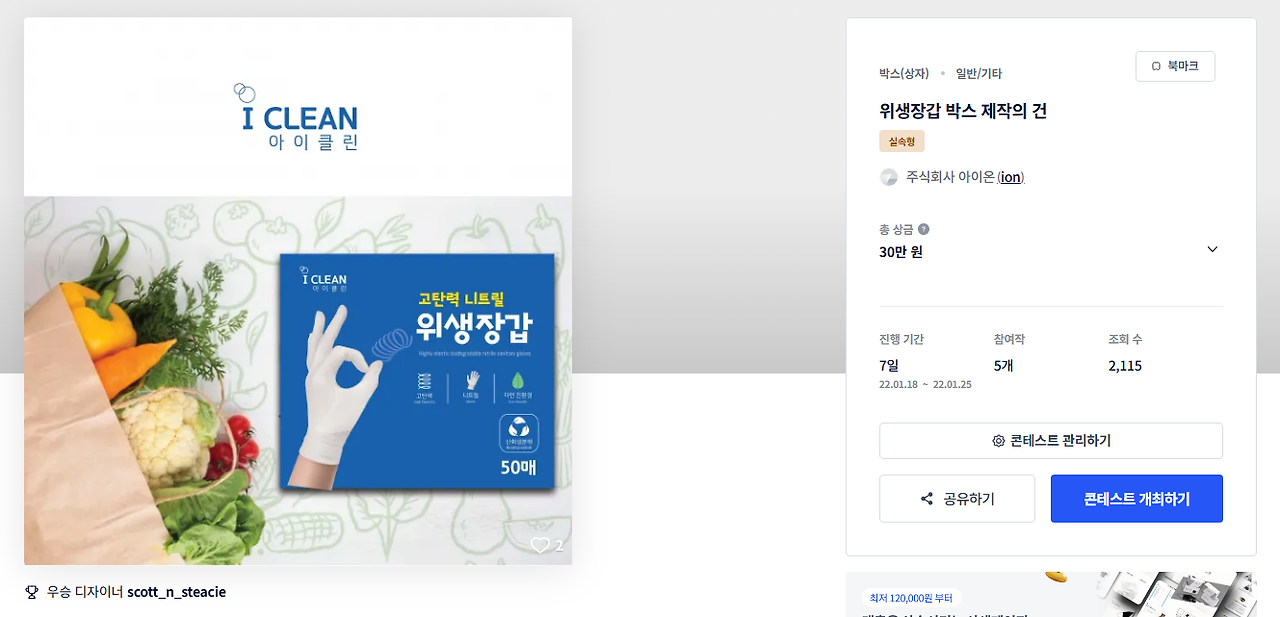Screen dimensions: 1280x617
Task: Click the company avatar icon for 주식회사 아이온
Action: [888, 177]
